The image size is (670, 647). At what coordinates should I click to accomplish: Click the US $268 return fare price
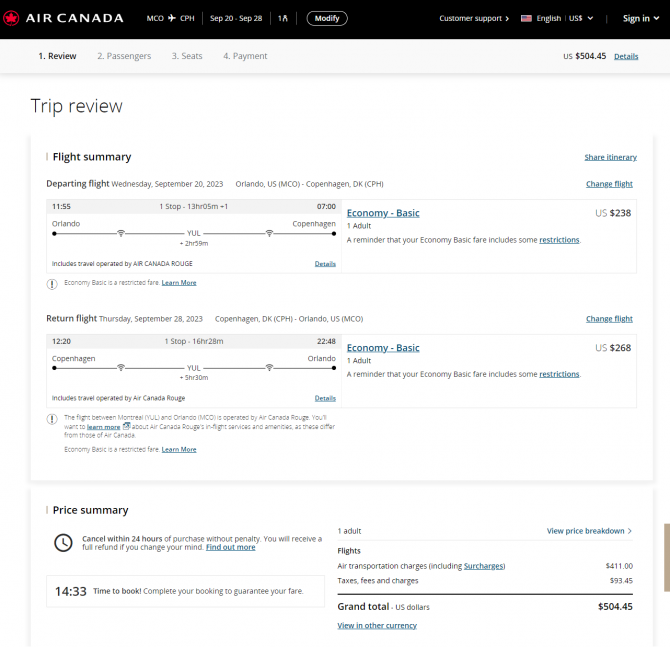click(613, 348)
